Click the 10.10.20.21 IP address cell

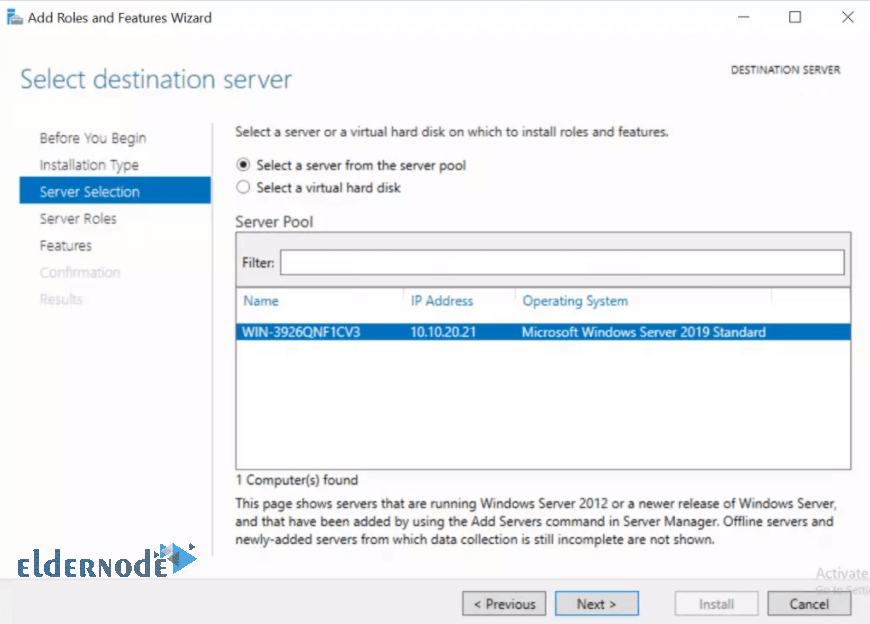click(443, 332)
